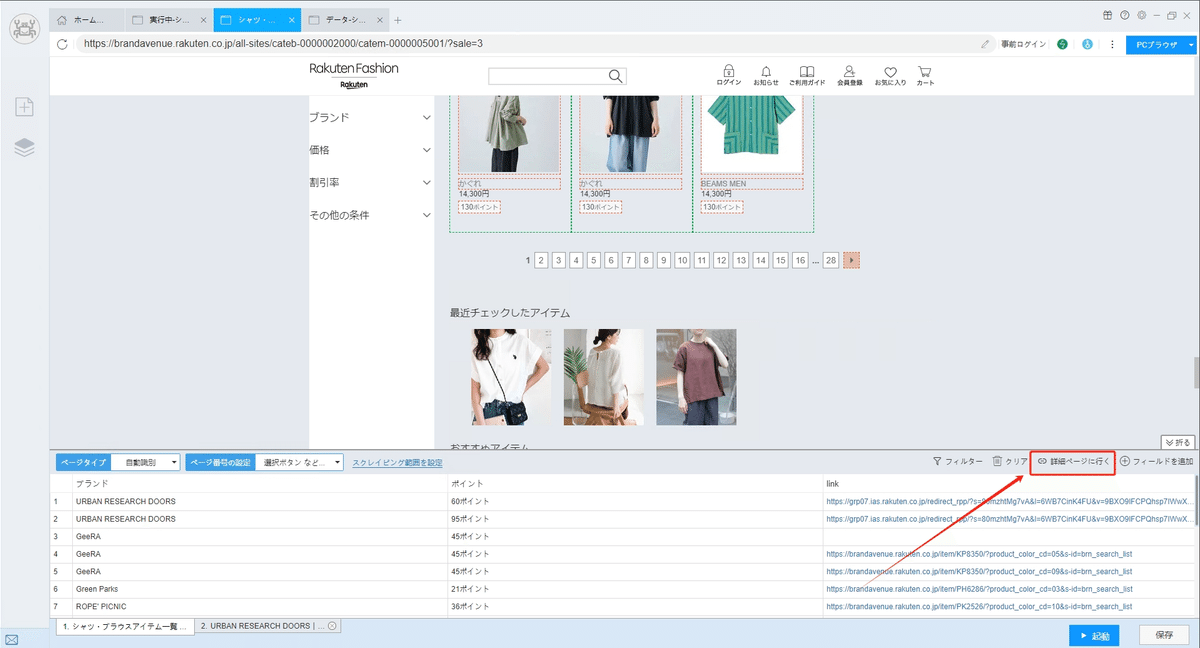1200x648 pixels.
Task: Open the three-dot more options menu
Action: click(1112, 44)
